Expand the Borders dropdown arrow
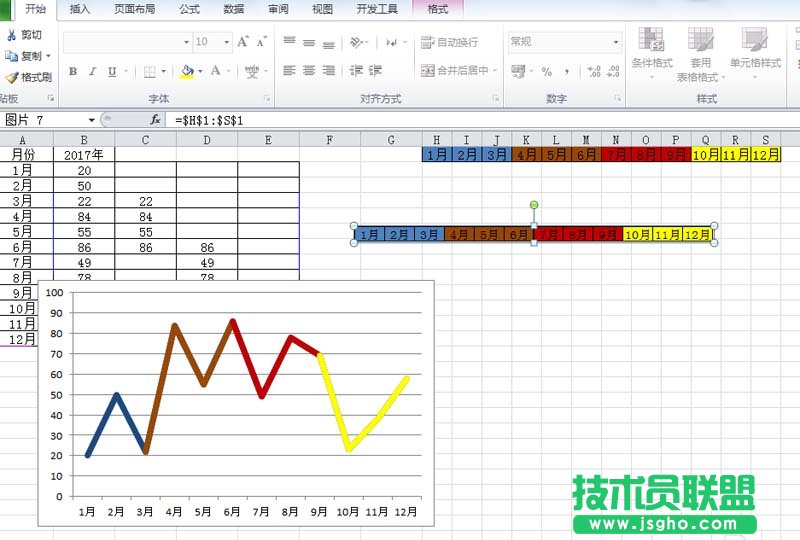The image size is (800, 540). coord(163,71)
